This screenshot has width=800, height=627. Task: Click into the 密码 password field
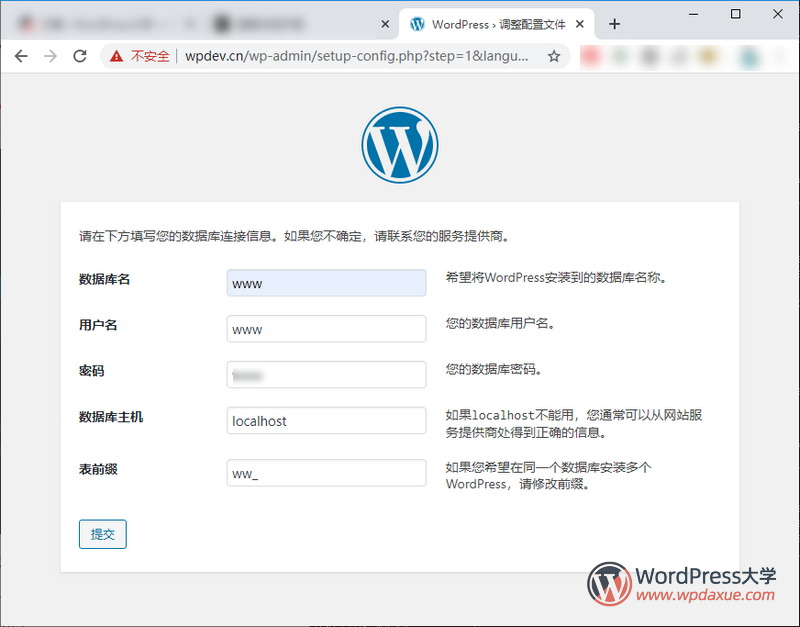pos(326,375)
